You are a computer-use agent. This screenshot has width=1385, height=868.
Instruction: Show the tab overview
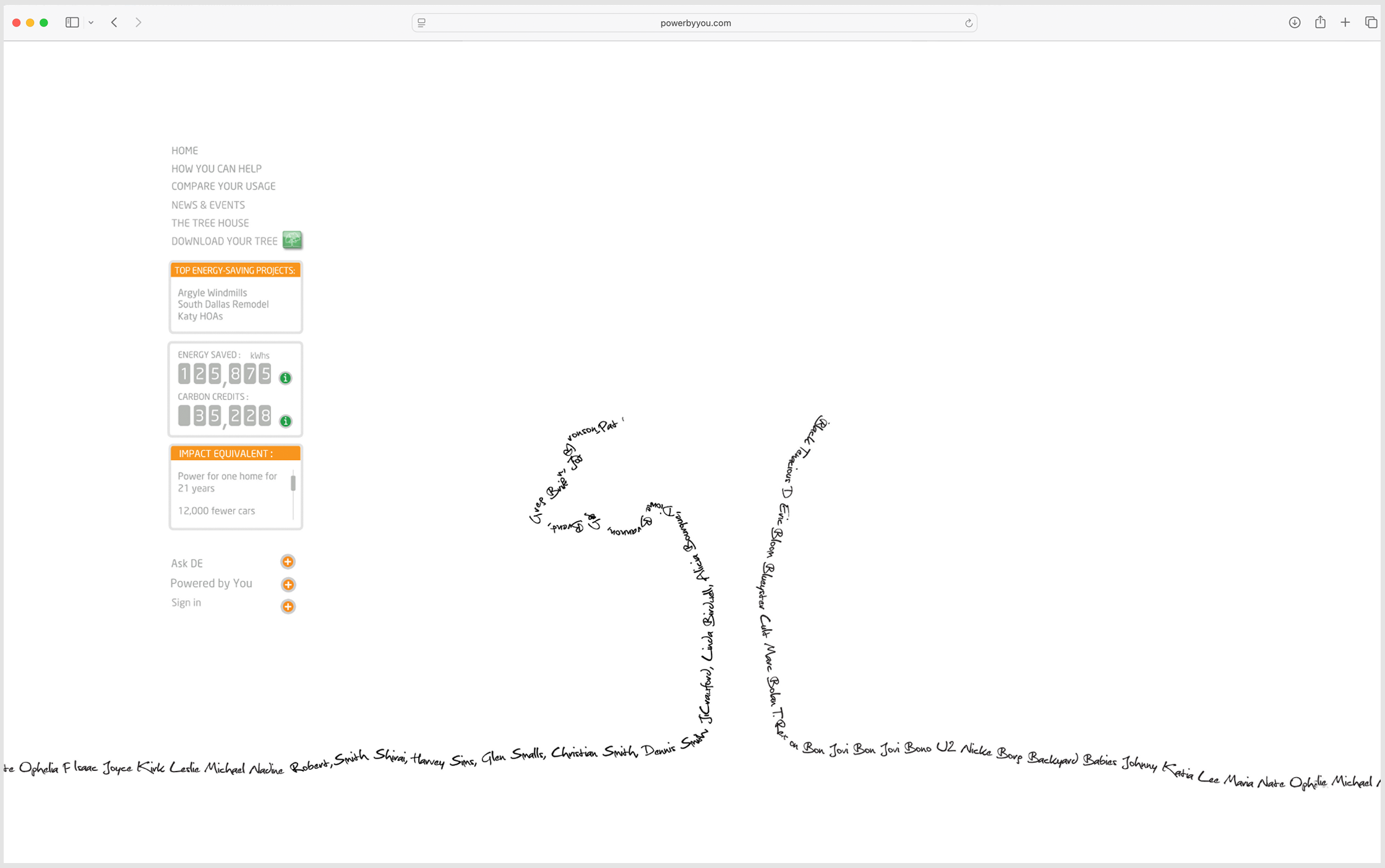1371,23
